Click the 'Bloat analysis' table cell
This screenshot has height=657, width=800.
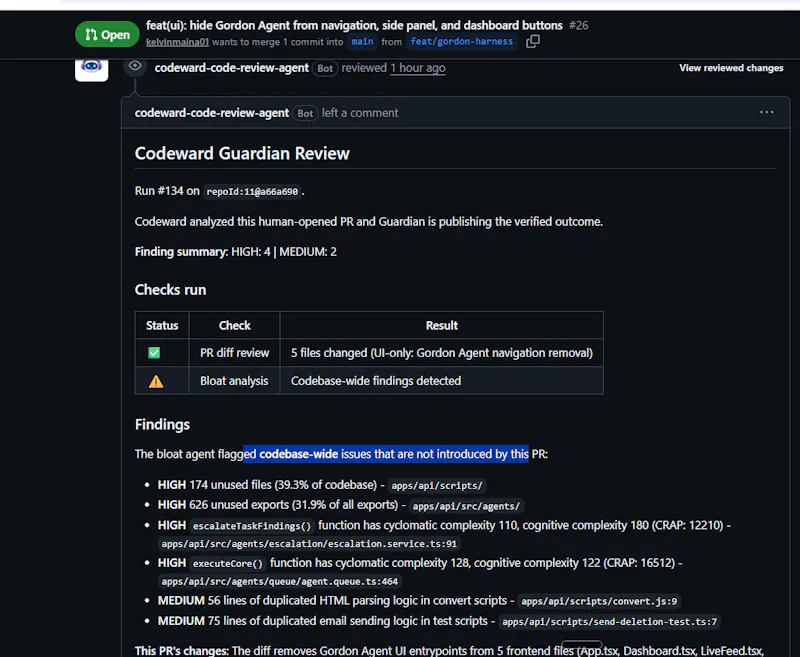pyautogui.click(x=234, y=381)
